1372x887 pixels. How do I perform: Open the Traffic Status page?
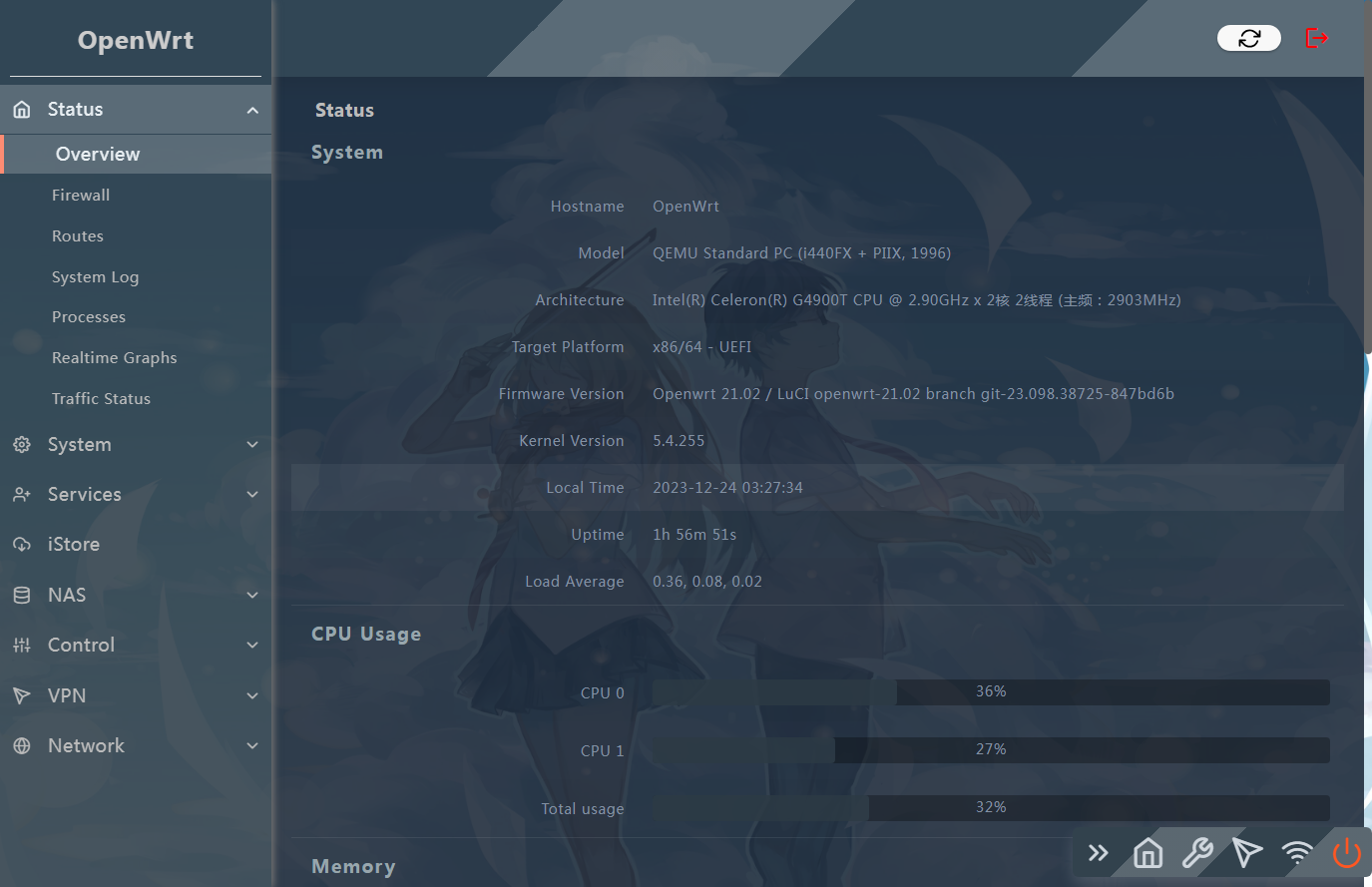coord(101,399)
